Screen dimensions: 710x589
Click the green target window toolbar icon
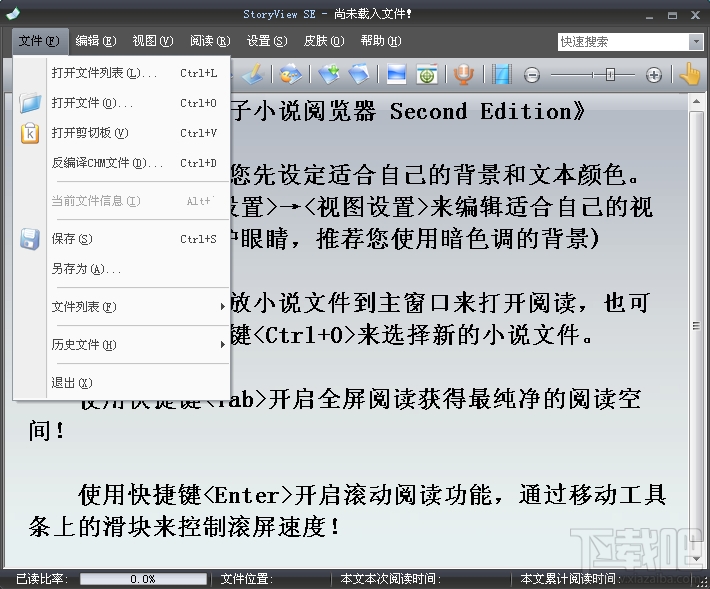tap(427, 74)
